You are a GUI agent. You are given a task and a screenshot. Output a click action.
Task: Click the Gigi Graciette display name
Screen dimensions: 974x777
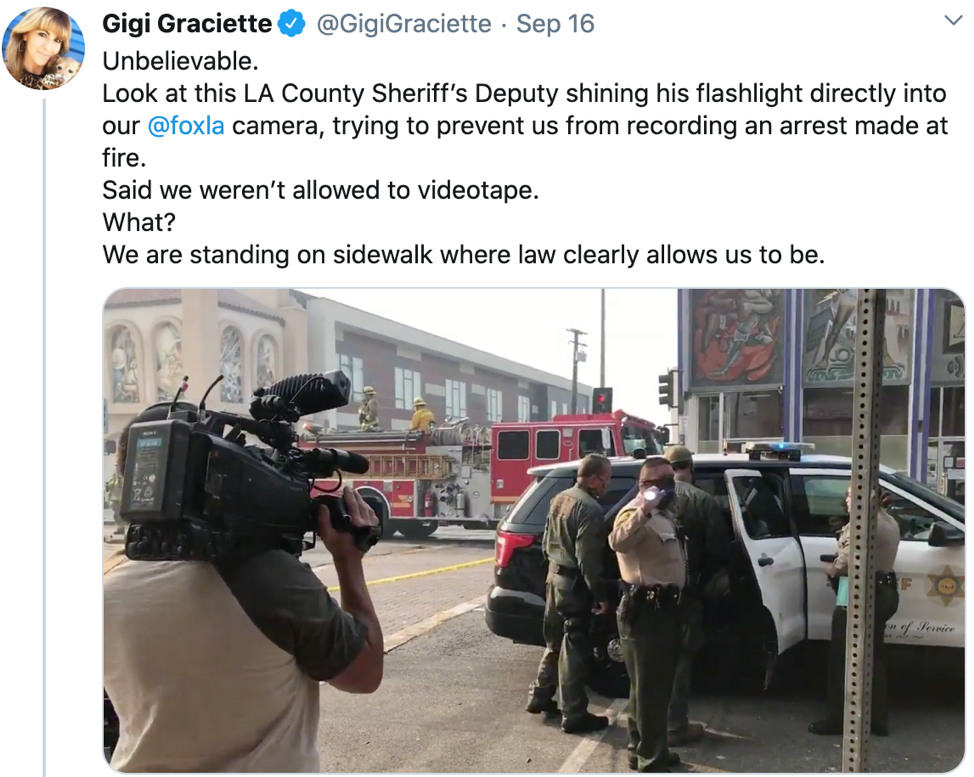click(x=187, y=24)
